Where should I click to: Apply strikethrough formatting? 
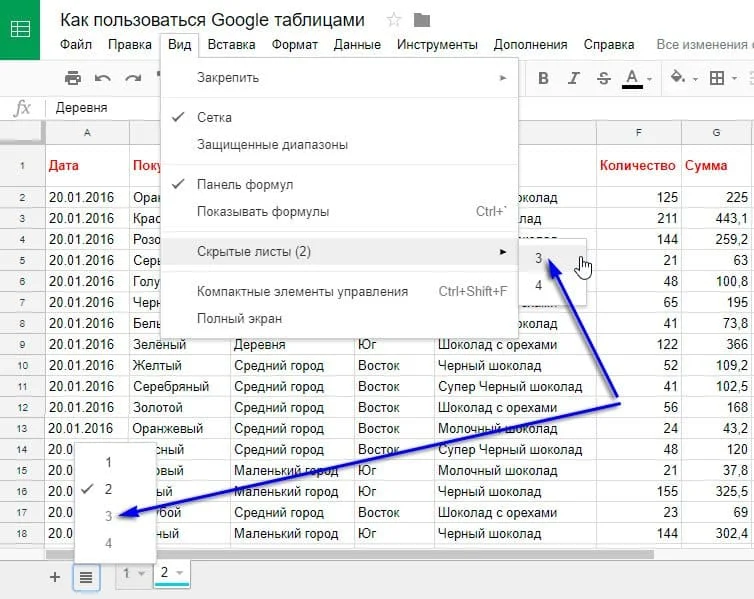pyautogui.click(x=604, y=78)
